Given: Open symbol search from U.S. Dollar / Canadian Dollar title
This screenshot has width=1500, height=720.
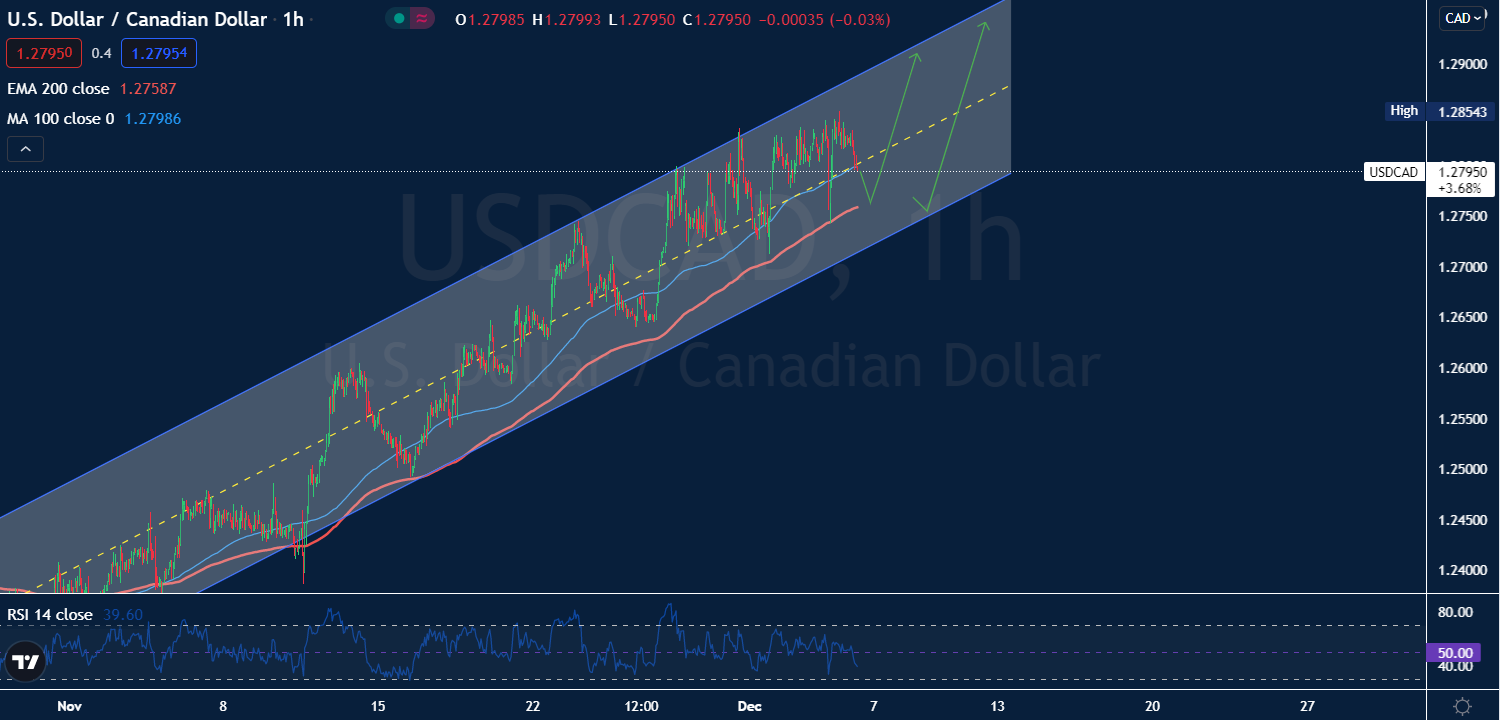Looking at the screenshot, I should pos(137,19).
